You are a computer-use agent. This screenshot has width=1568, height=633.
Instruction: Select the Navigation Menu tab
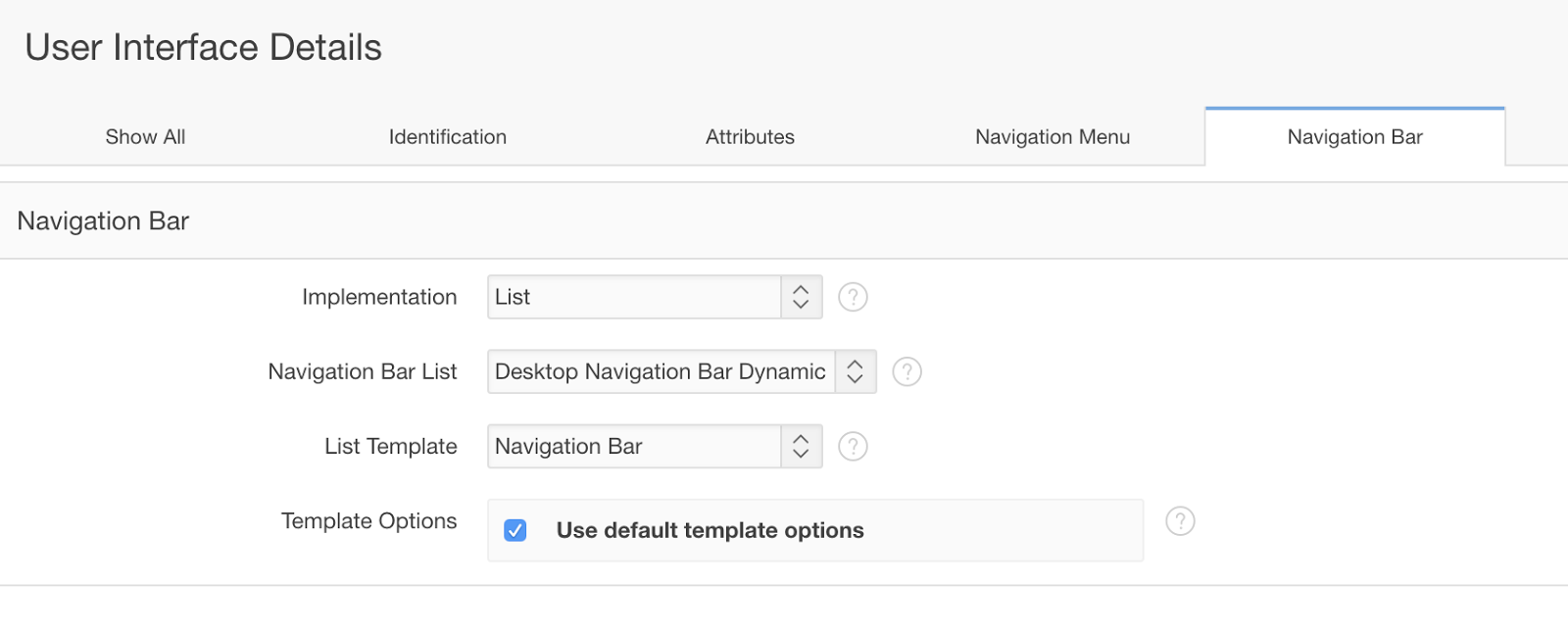[x=1053, y=137]
